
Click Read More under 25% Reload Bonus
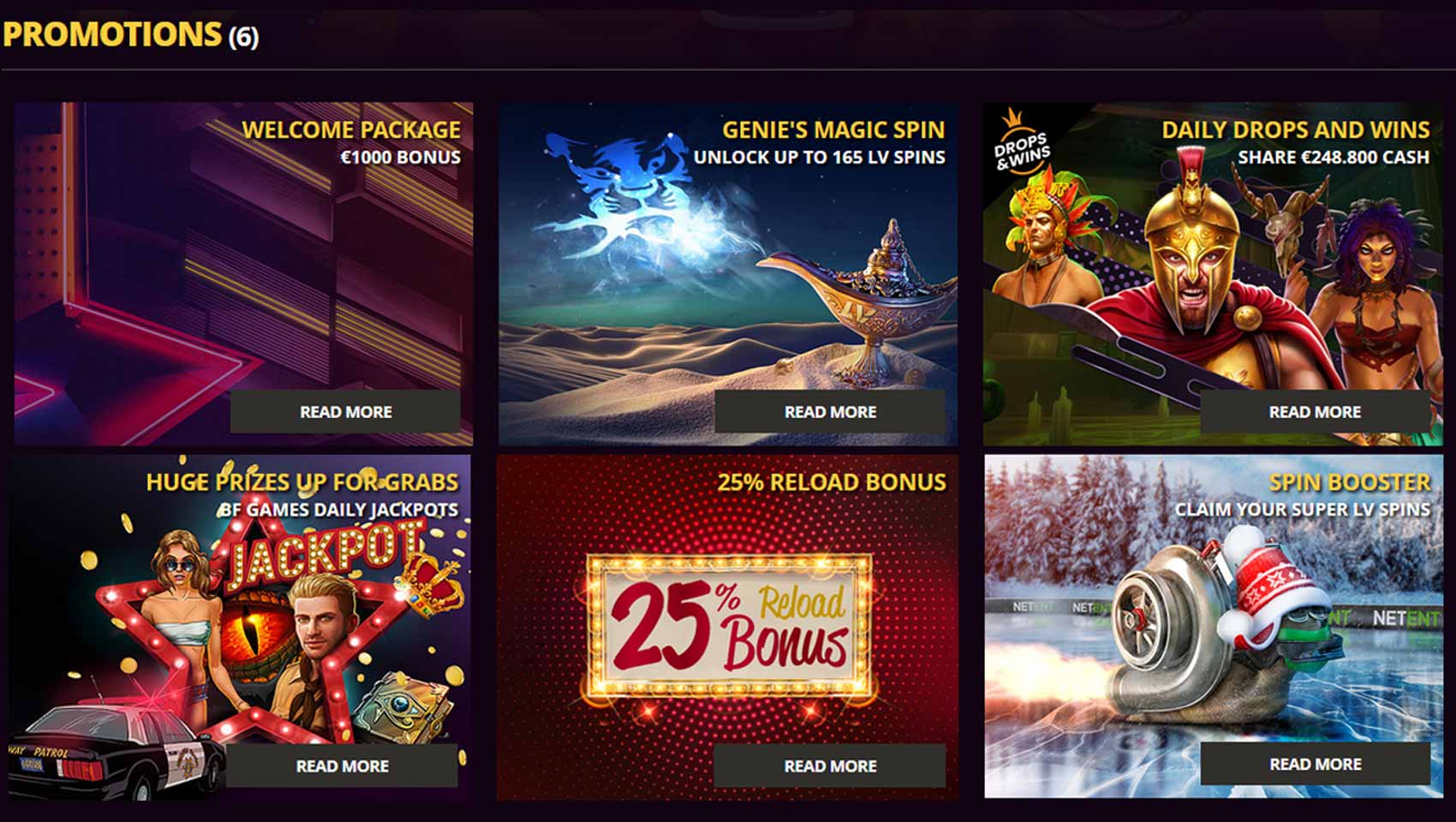click(x=830, y=765)
